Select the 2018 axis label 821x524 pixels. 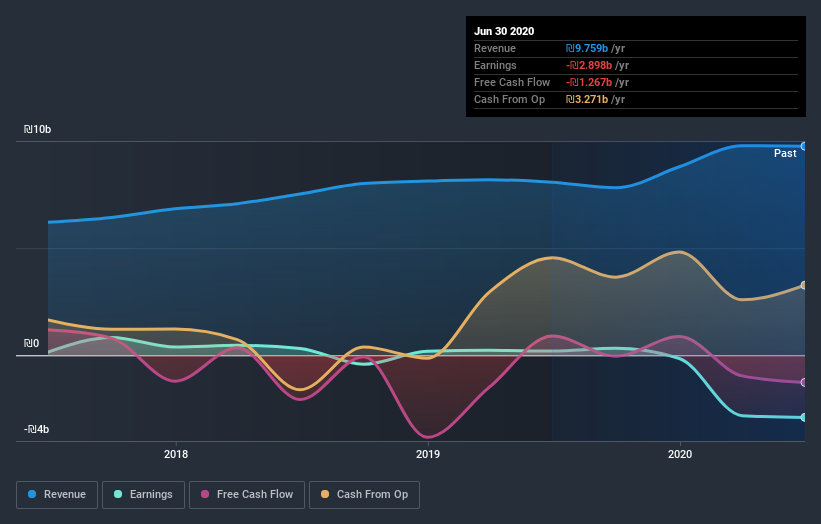click(176, 454)
